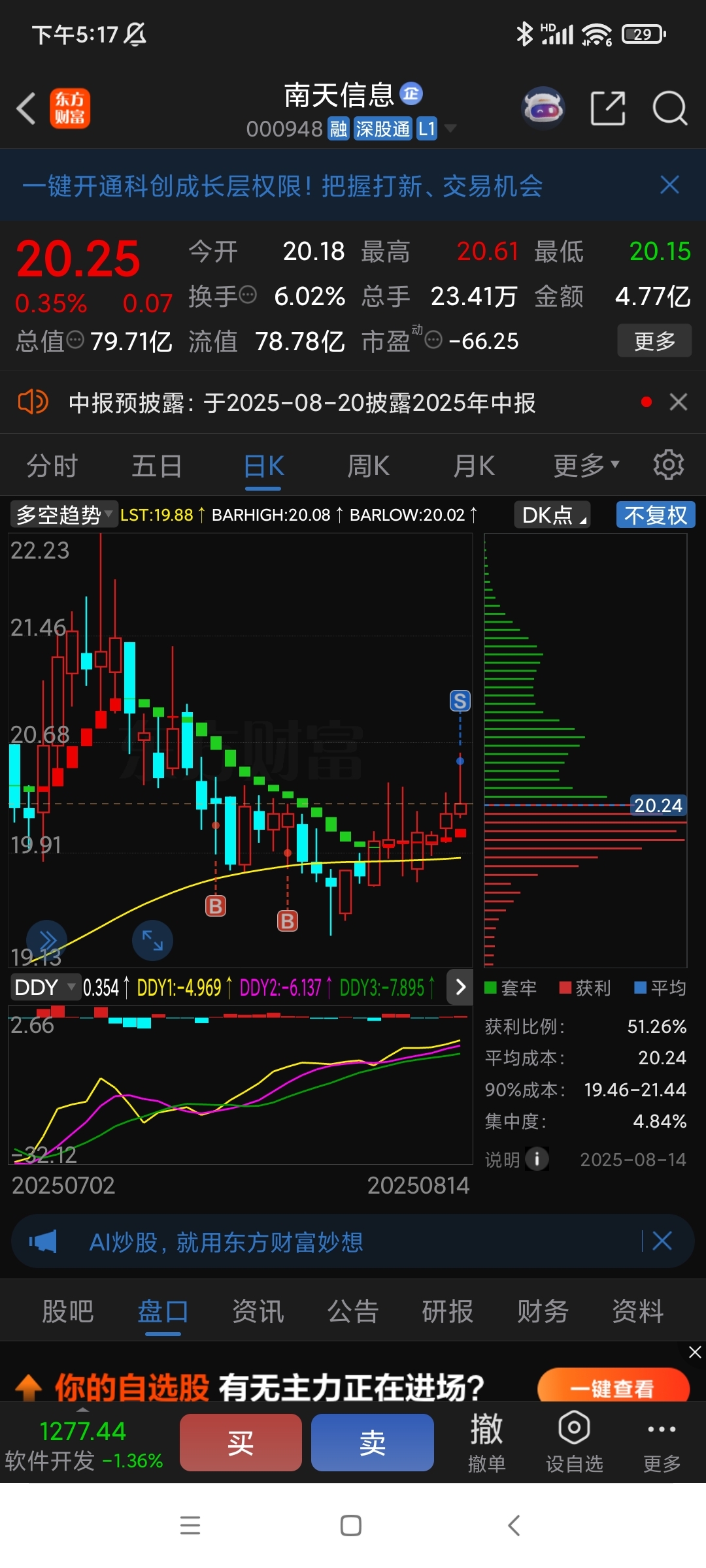This screenshot has height=1568, width=706.
Task: Tap the megaphone icon on AI banner
Action: (42, 1241)
